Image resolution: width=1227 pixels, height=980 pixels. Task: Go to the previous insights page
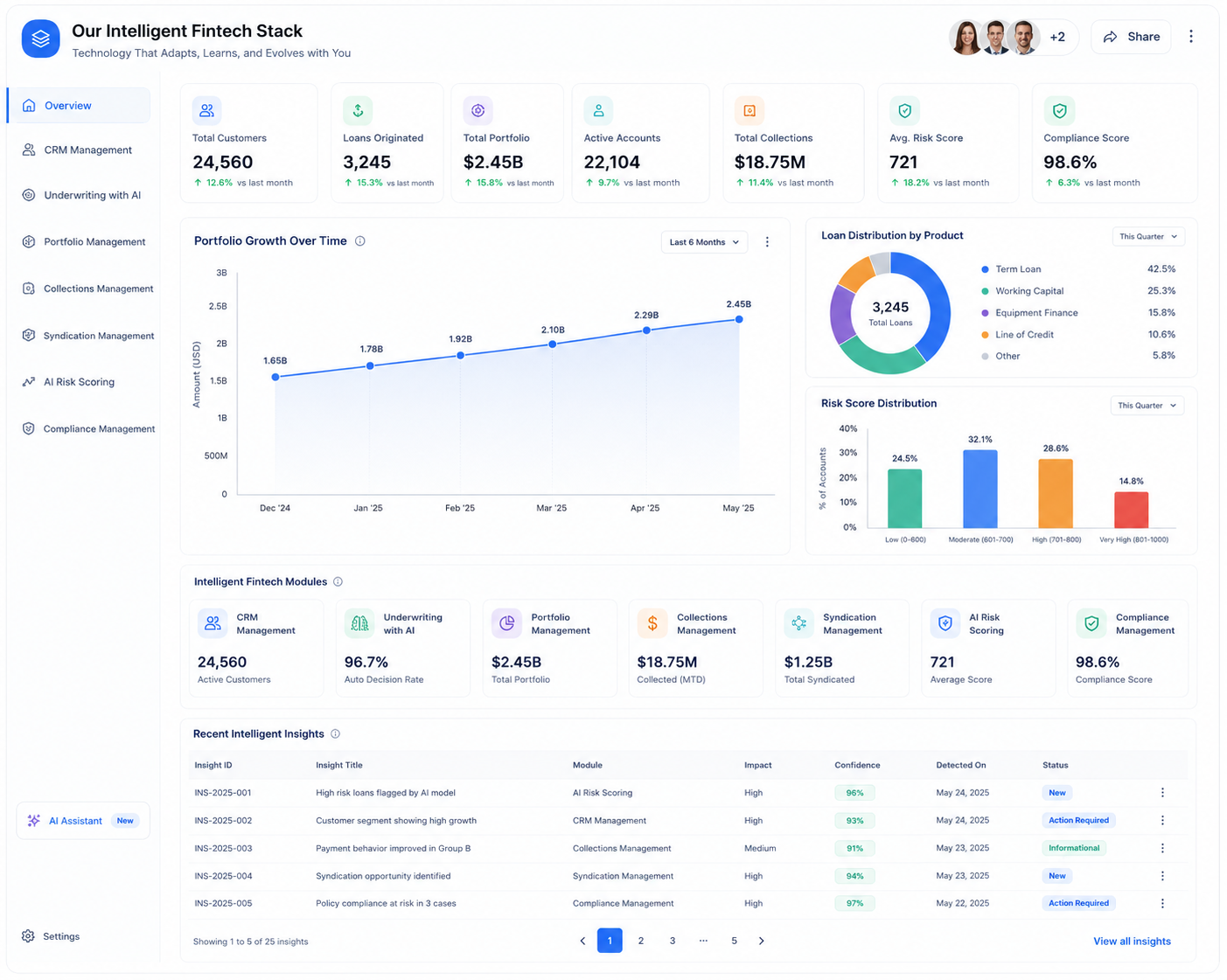pos(582,942)
